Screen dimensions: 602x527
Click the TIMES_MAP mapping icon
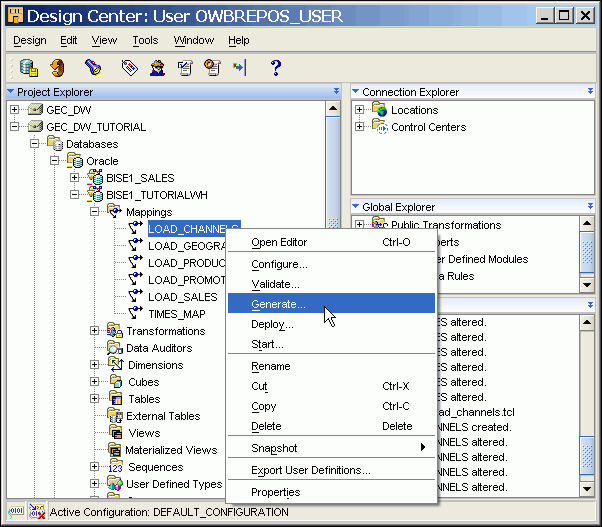click(x=136, y=313)
